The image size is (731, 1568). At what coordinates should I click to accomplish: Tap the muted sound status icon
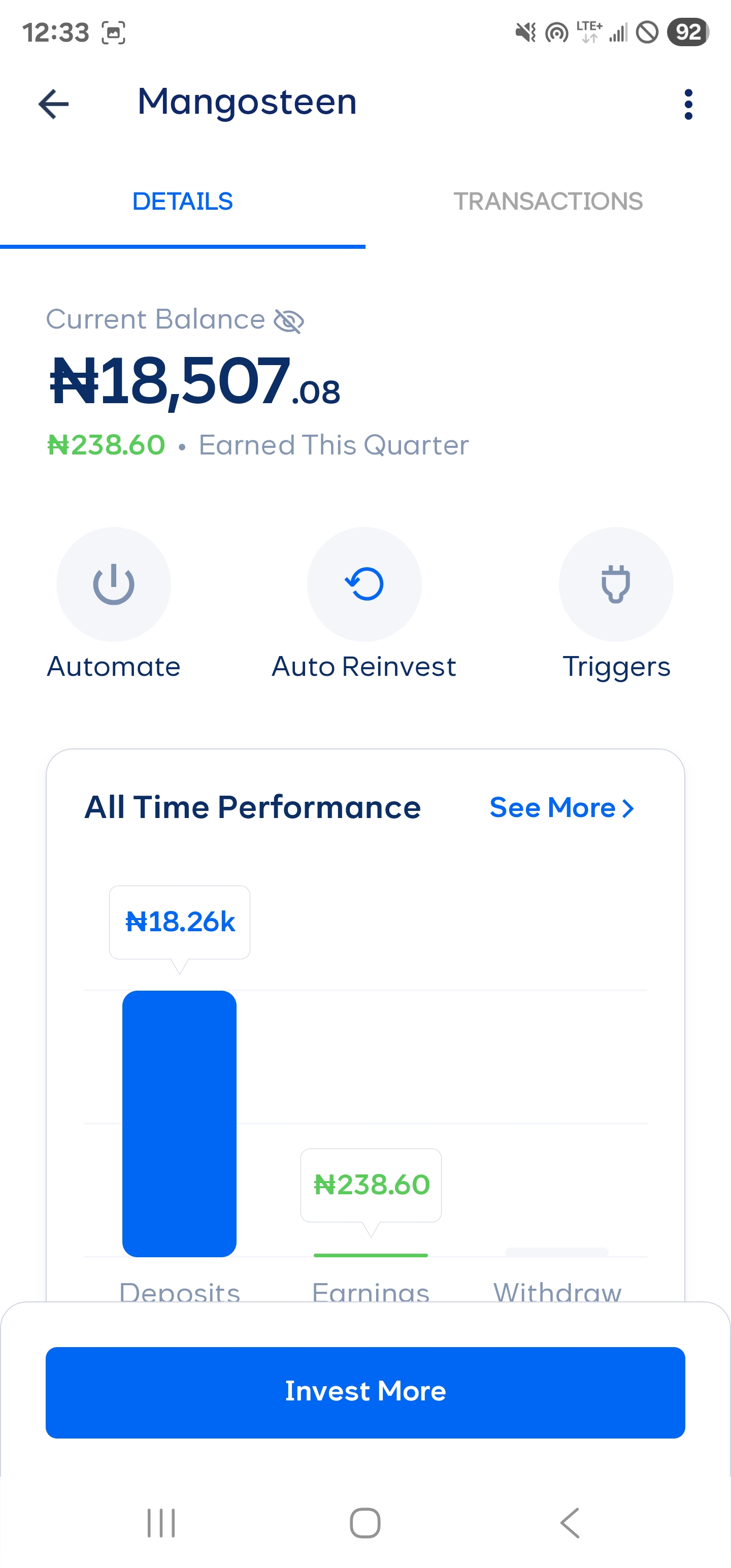pyautogui.click(x=525, y=32)
